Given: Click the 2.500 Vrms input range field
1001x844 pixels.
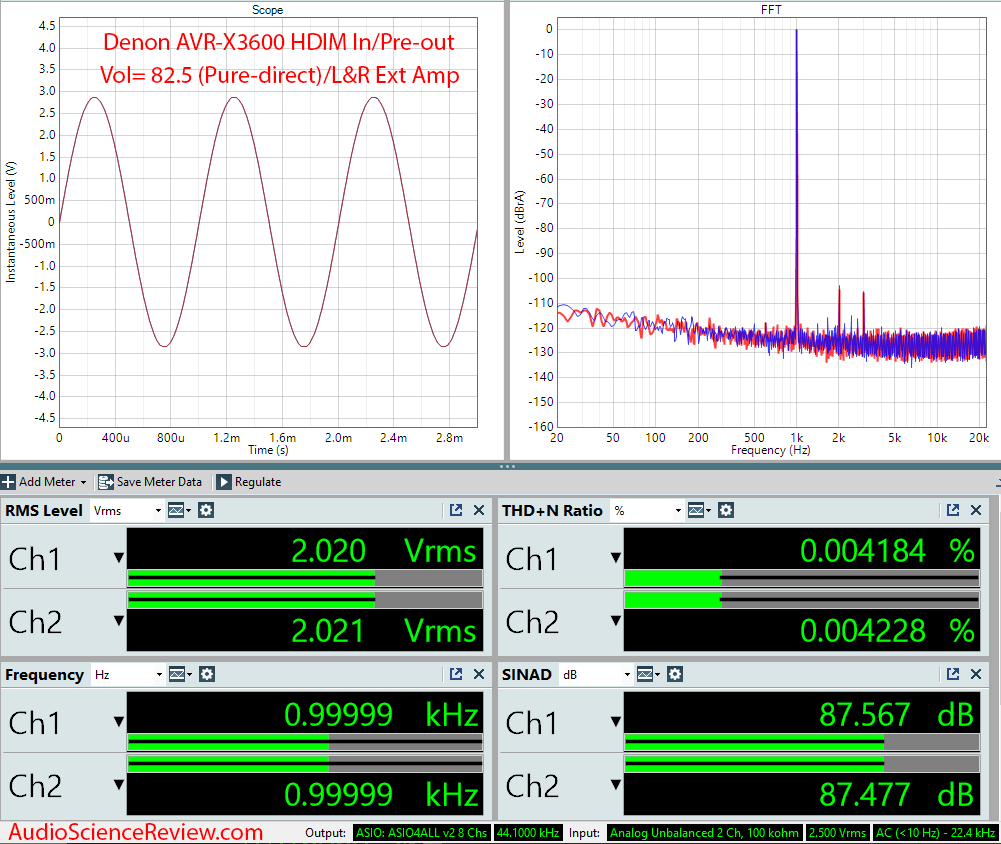Looking at the screenshot, I should click(x=837, y=833).
